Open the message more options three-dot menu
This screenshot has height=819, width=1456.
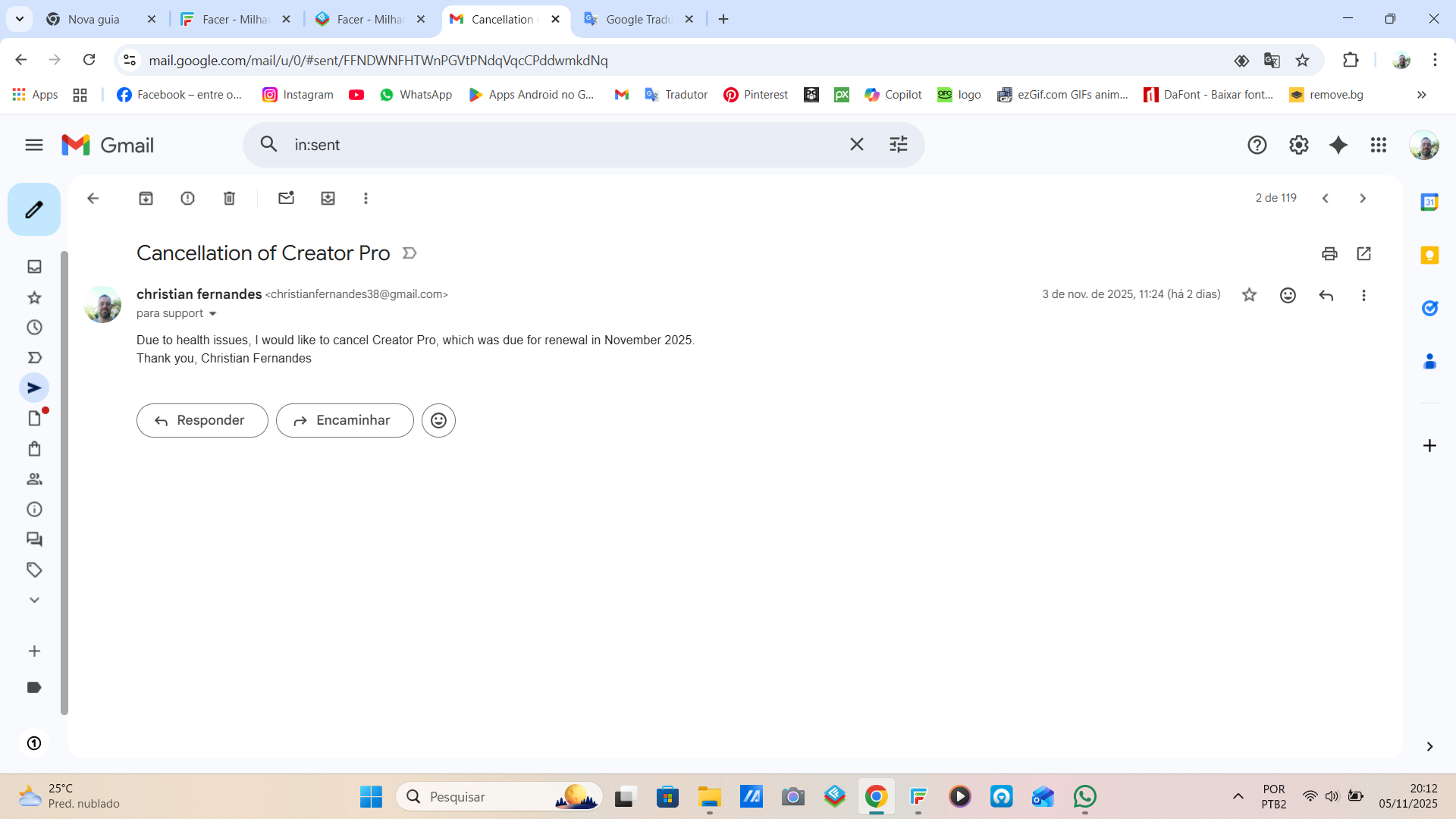tap(1363, 296)
